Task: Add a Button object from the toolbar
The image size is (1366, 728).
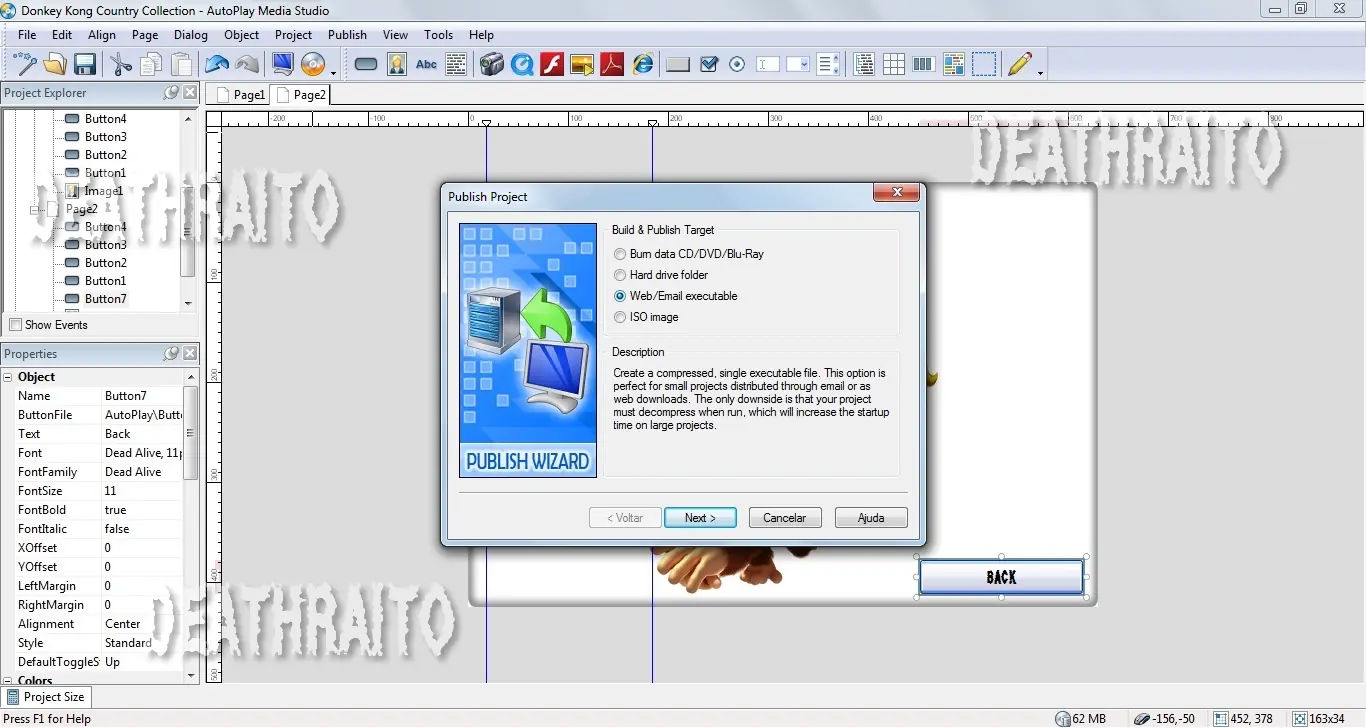Action: pos(366,65)
